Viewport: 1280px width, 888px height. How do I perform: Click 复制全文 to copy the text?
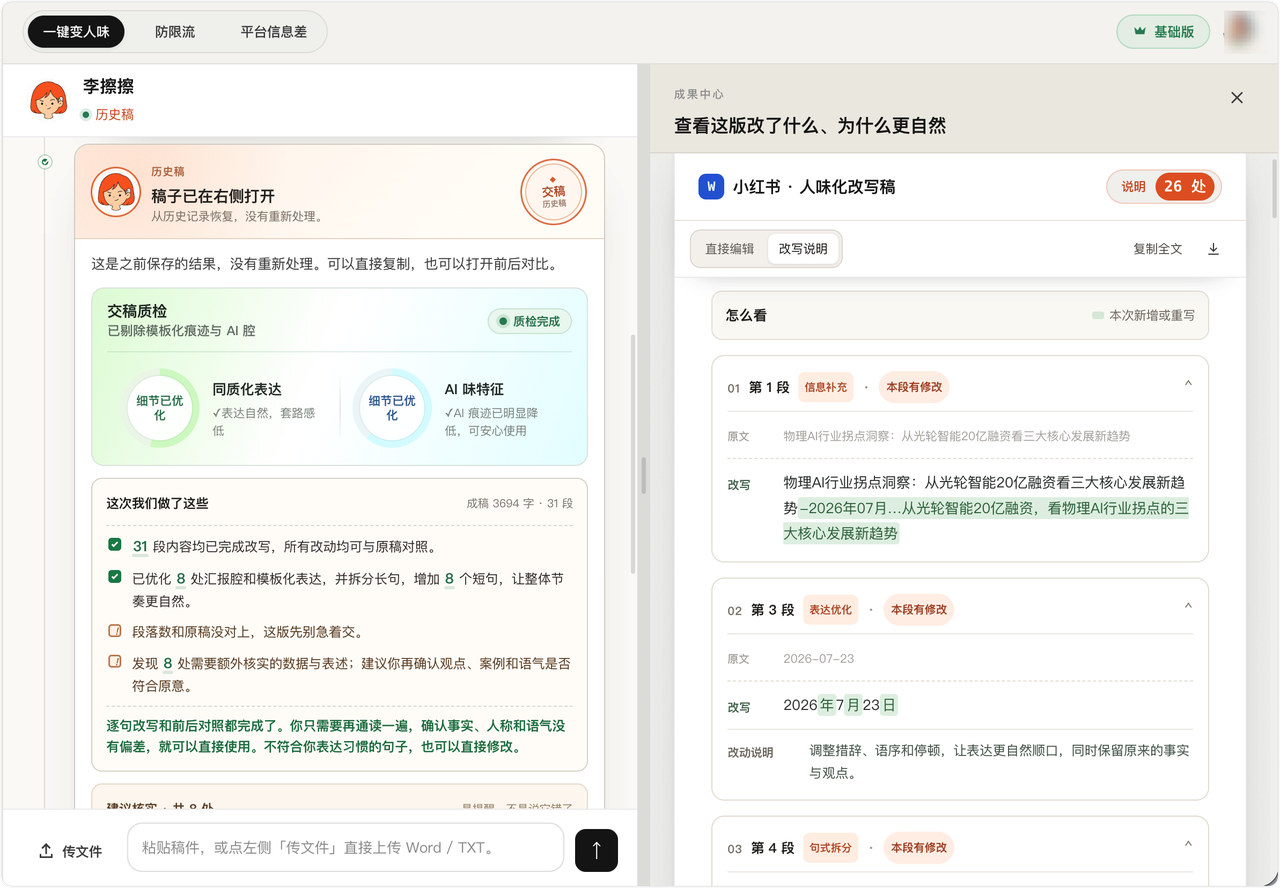point(1158,249)
